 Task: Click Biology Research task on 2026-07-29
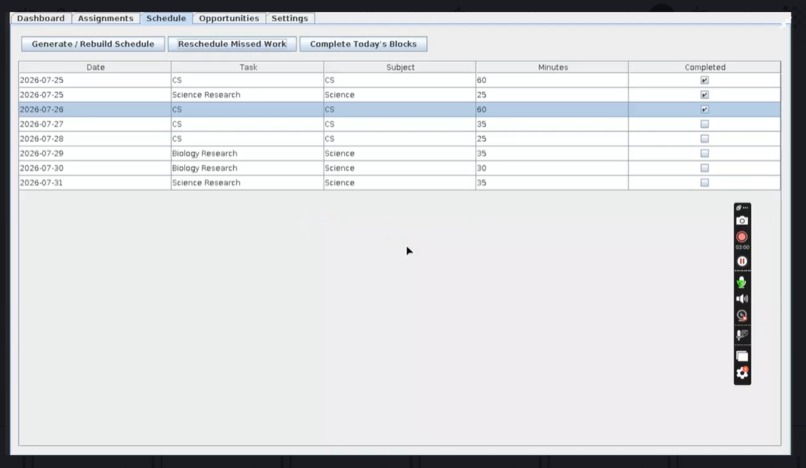pos(248,153)
